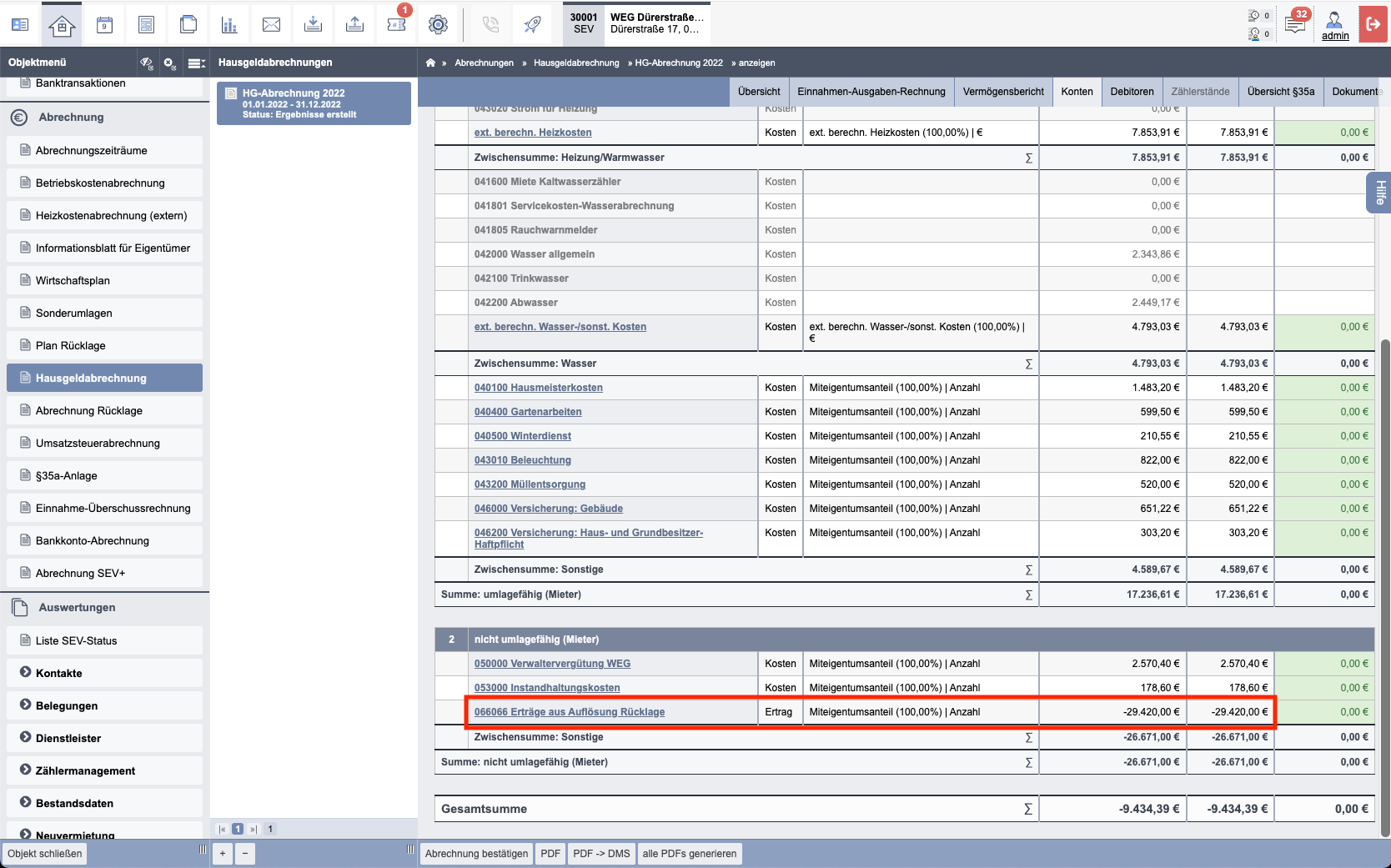Image resolution: width=1391 pixels, height=868 pixels.
Task: Click the rocket quick-start icon
Action: 532,25
